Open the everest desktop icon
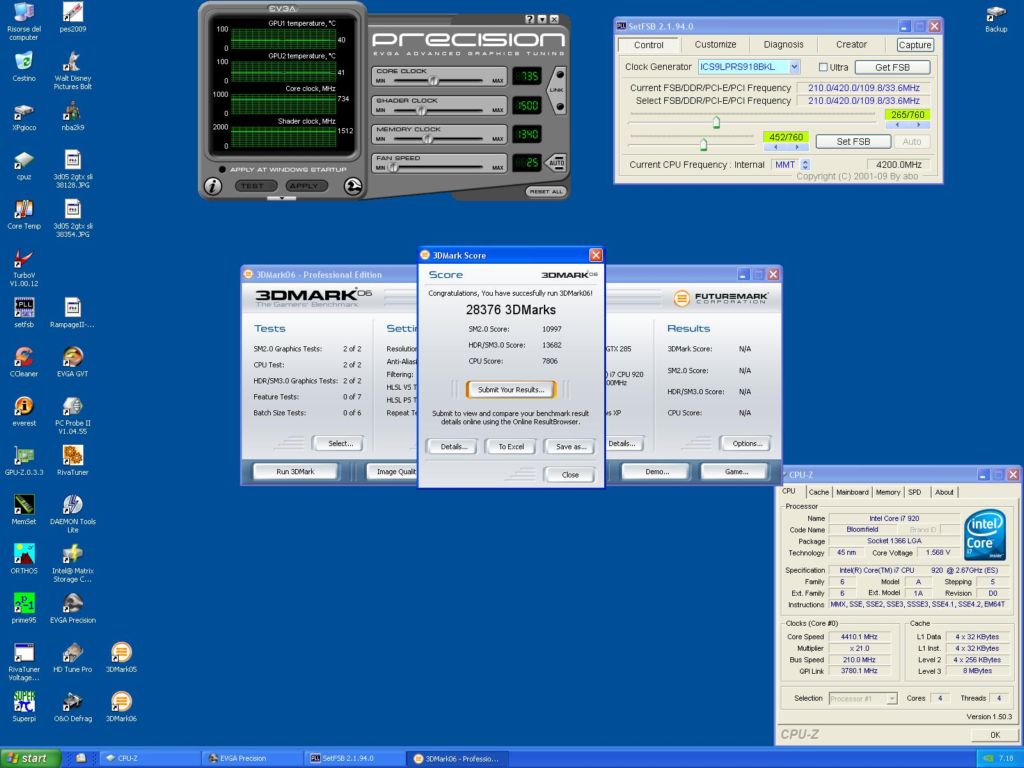The width and height of the screenshot is (1024, 768). pyautogui.click(x=24, y=411)
